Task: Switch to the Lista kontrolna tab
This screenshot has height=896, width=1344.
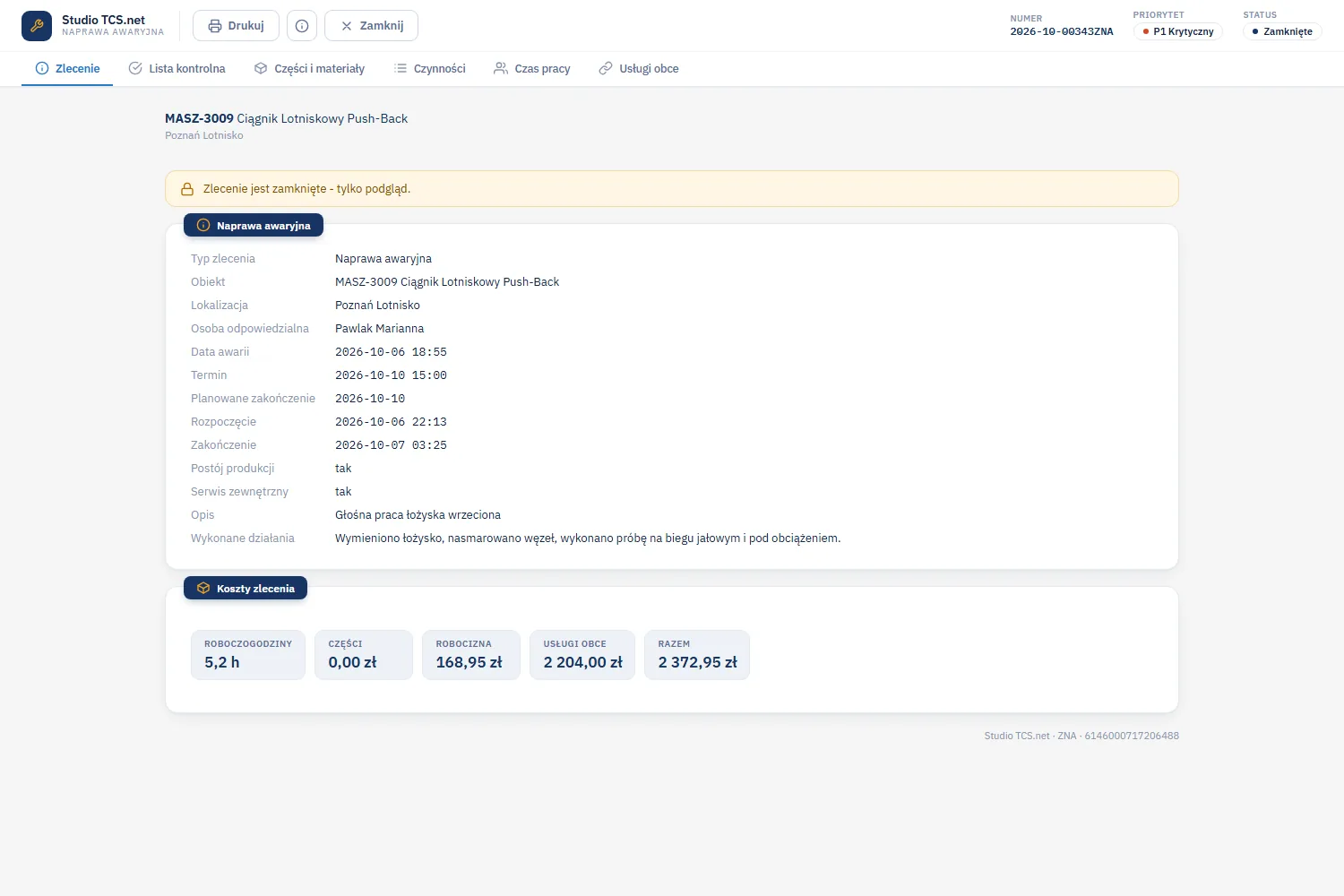Action: pyautogui.click(x=177, y=68)
